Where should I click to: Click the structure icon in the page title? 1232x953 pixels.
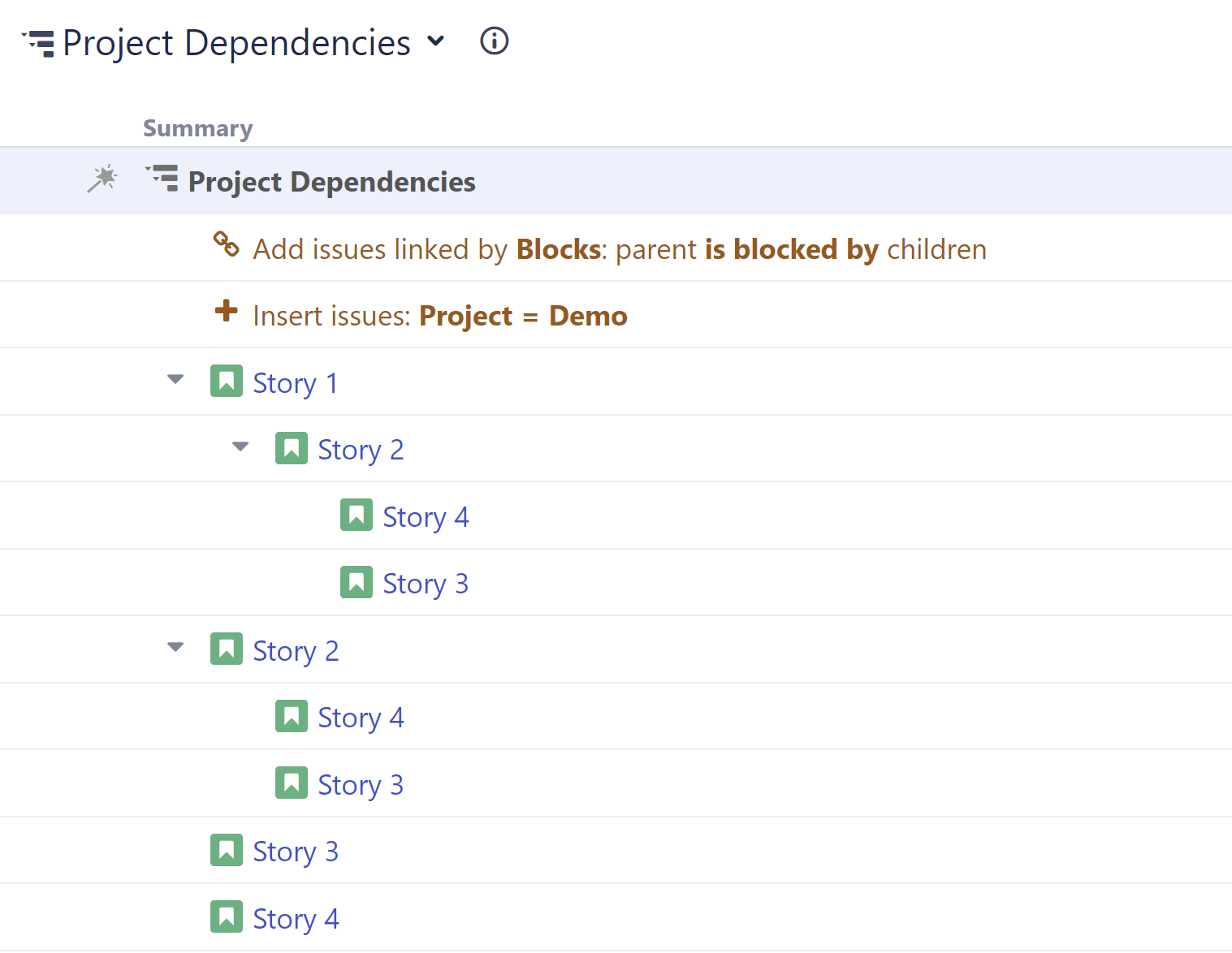[x=38, y=42]
